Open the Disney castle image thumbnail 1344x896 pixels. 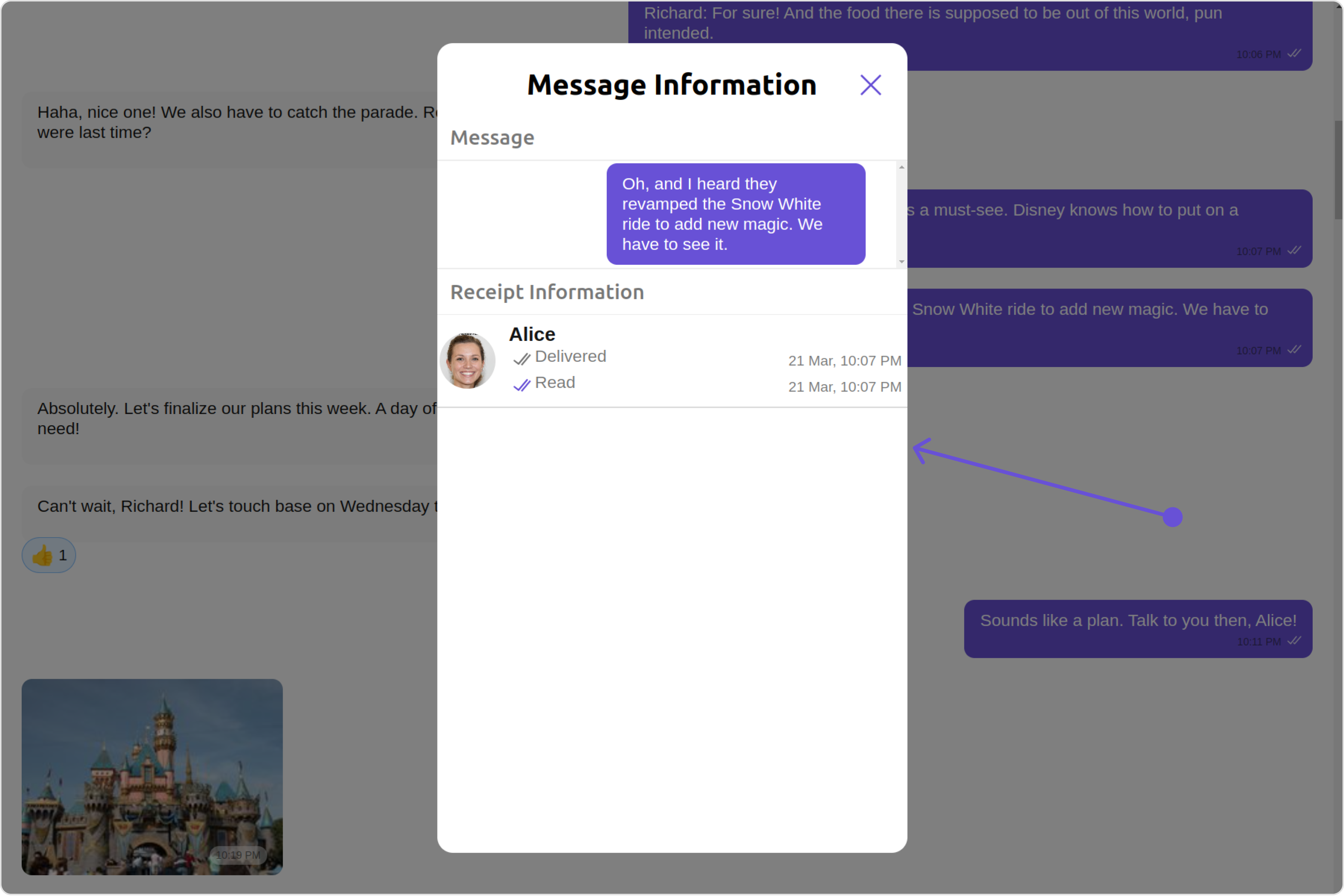pyautogui.click(x=152, y=777)
